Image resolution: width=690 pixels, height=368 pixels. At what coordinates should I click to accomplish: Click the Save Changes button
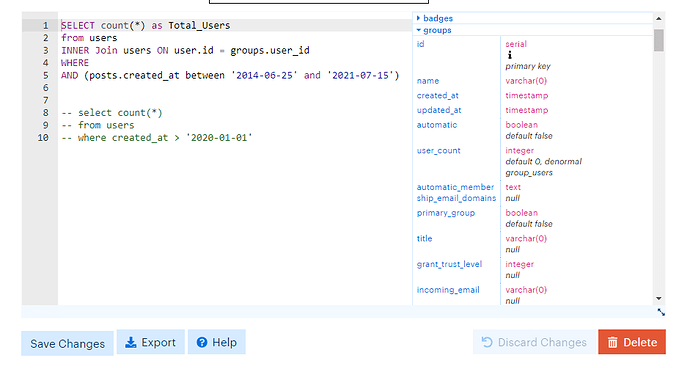click(x=67, y=343)
